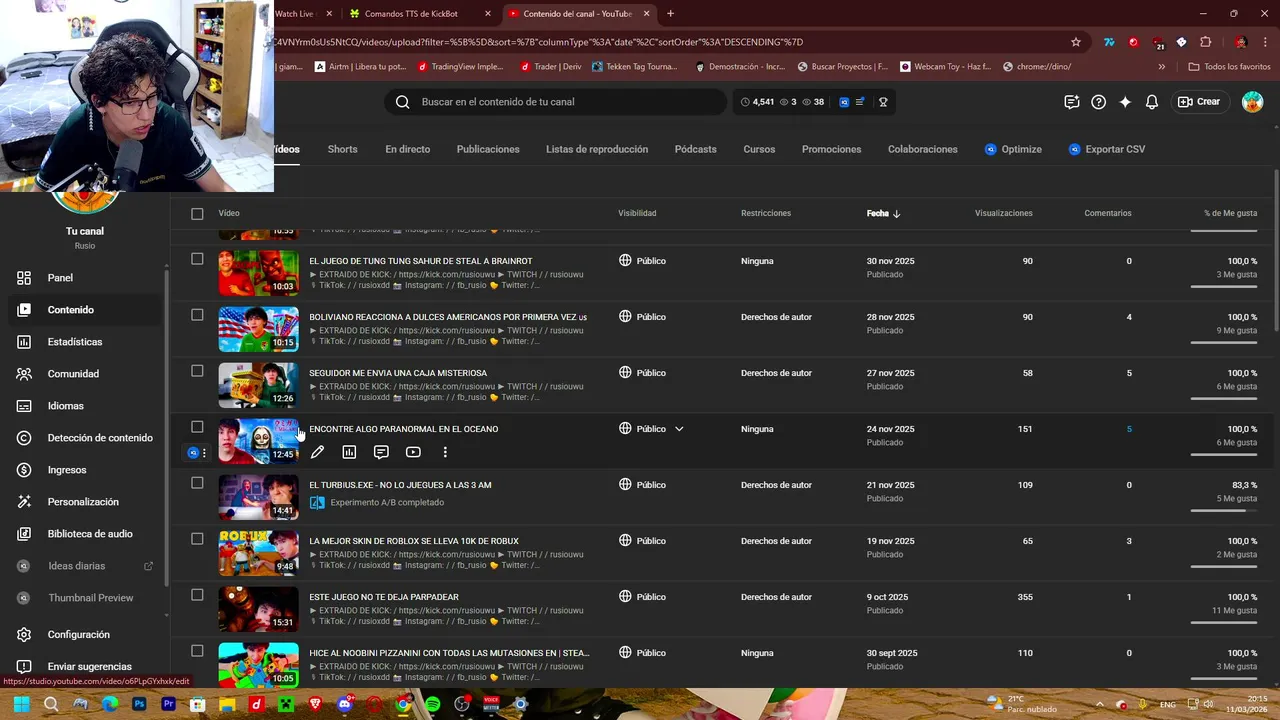Click the search box Buscar en el contenido de tu canal
This screenshot has width=1280, height=720.
[556, 102]
